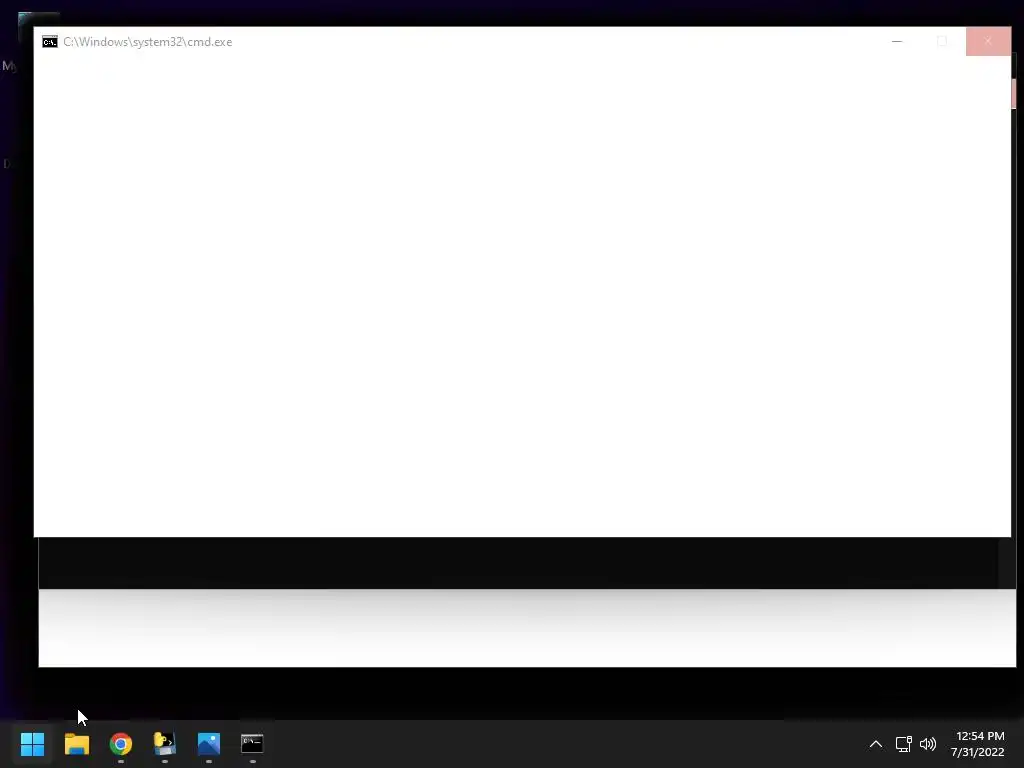Open the volume control tray icon
This screenshot has height=768, width=1024.
(927, 744)
